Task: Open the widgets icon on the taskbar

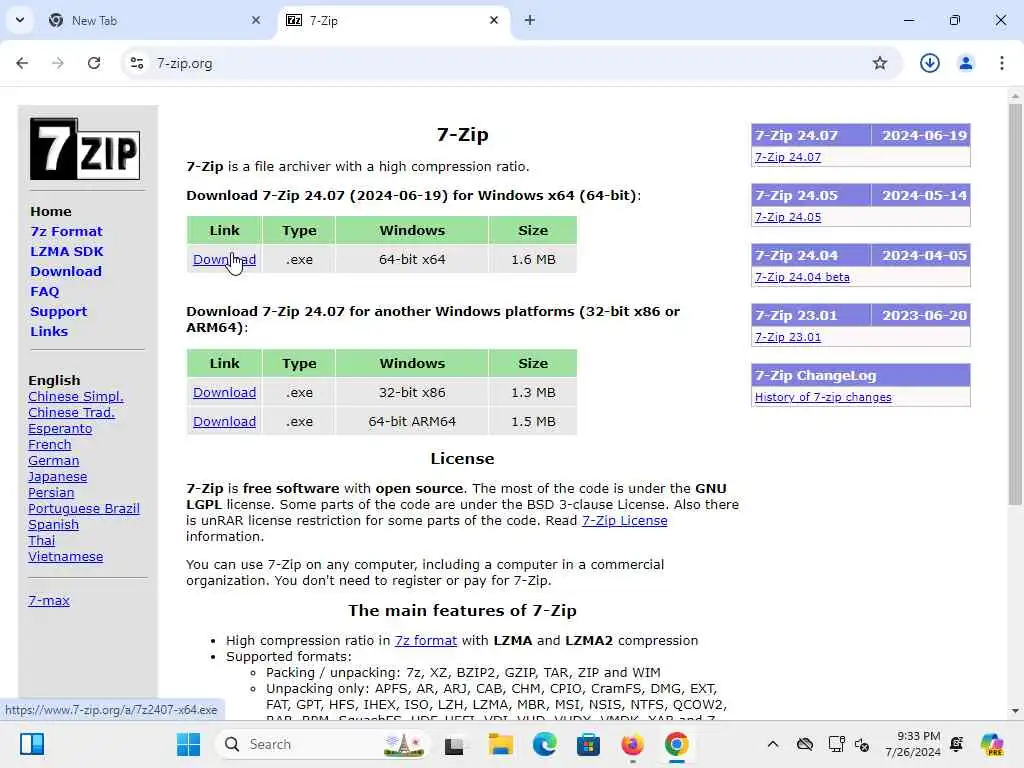Action: [32, 744]
